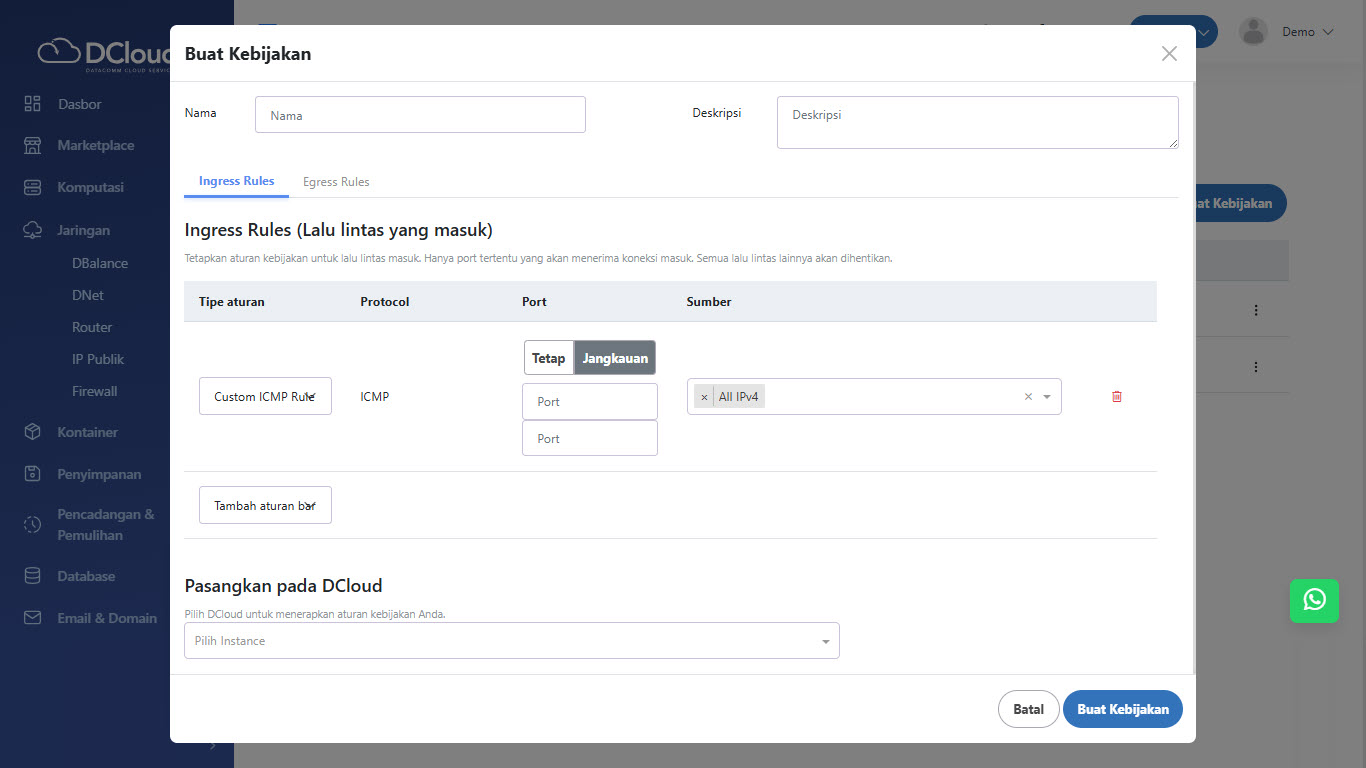The image size is (1366, 768).
Task: Click the Nama input field
Action: [420, 115]
